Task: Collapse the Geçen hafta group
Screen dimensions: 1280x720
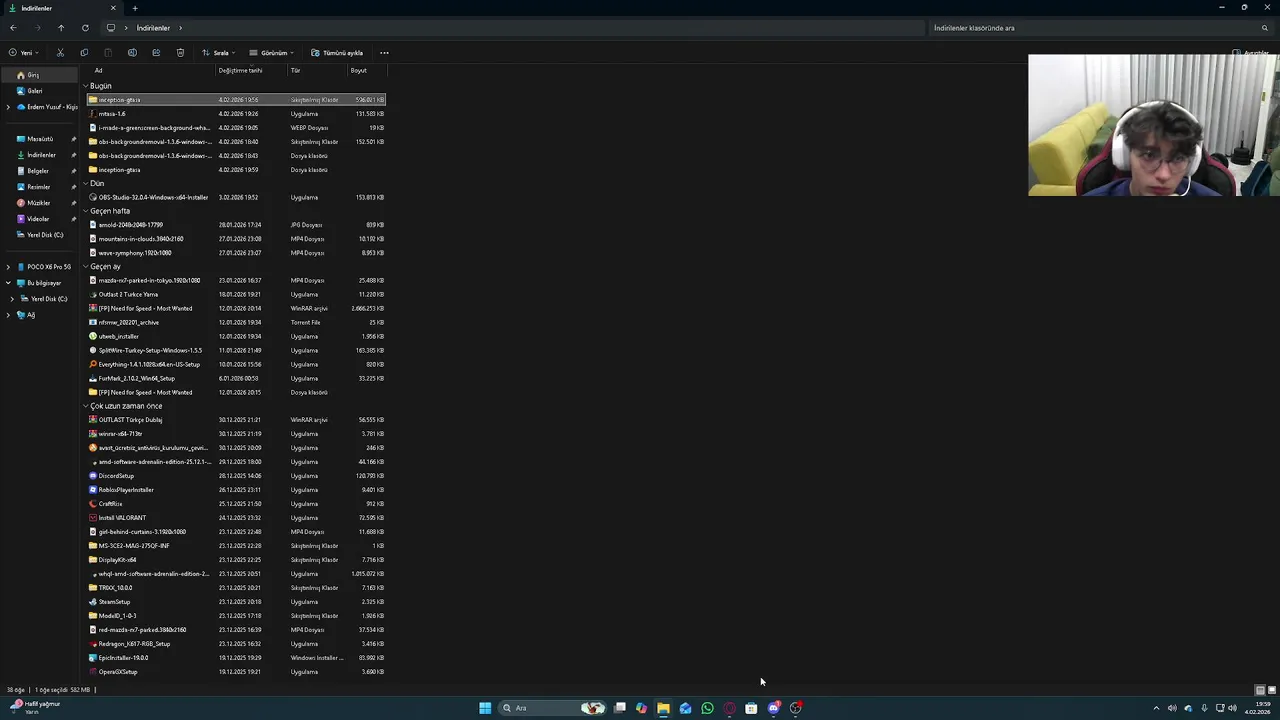Action: click(x=86, y=211)
